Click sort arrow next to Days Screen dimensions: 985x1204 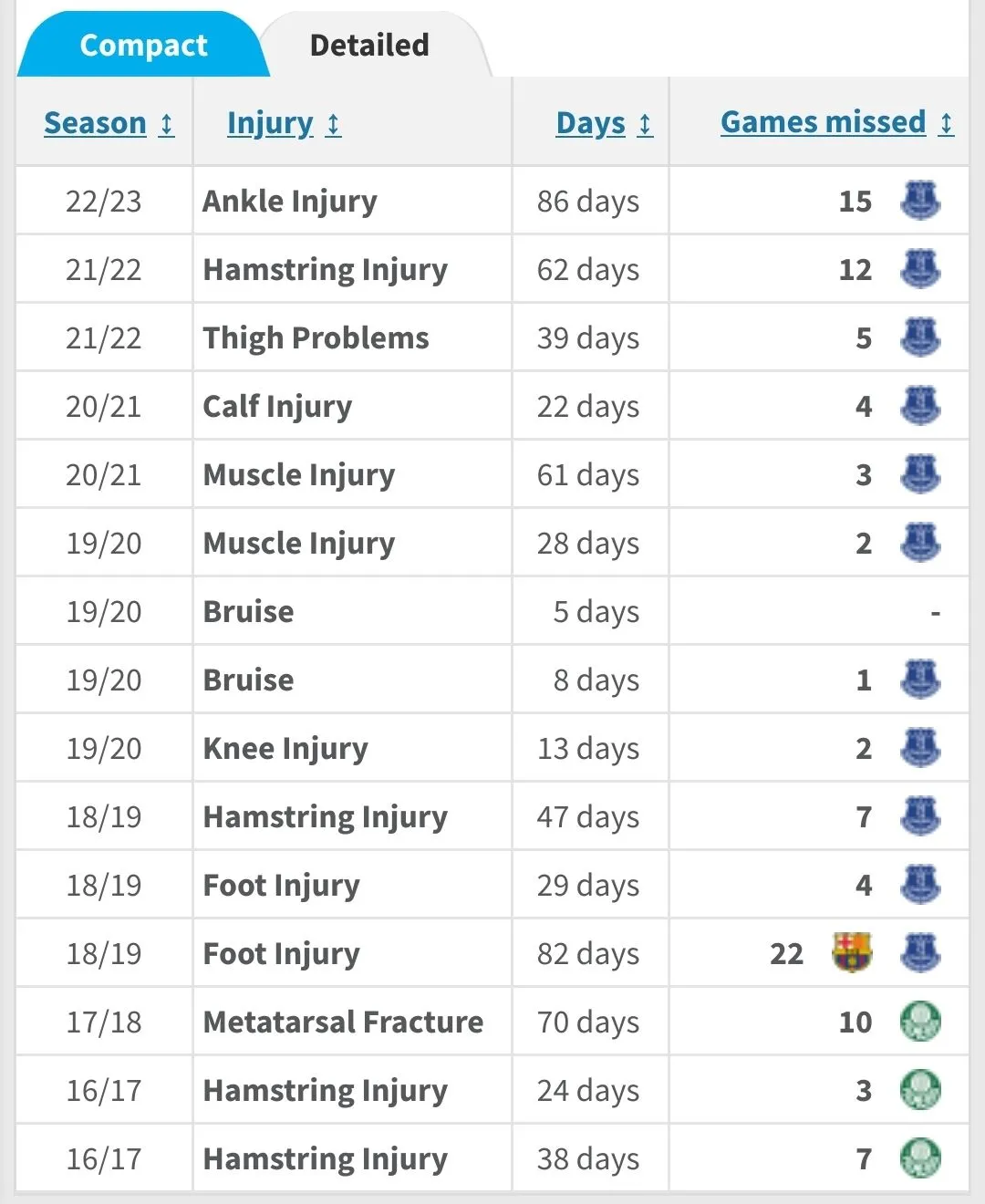(646, 124)
